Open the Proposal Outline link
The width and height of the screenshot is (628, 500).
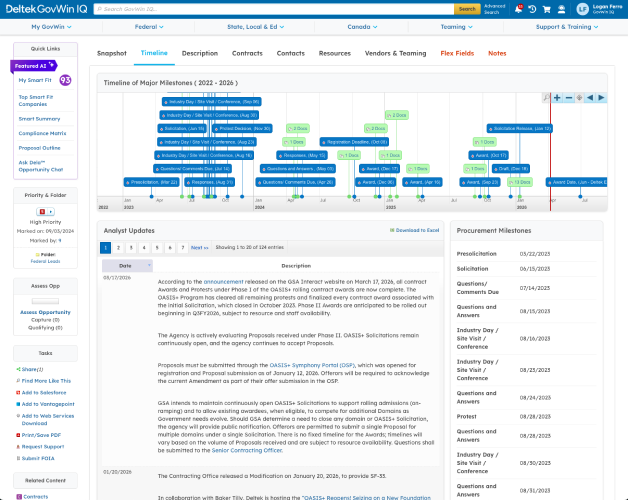39,148
